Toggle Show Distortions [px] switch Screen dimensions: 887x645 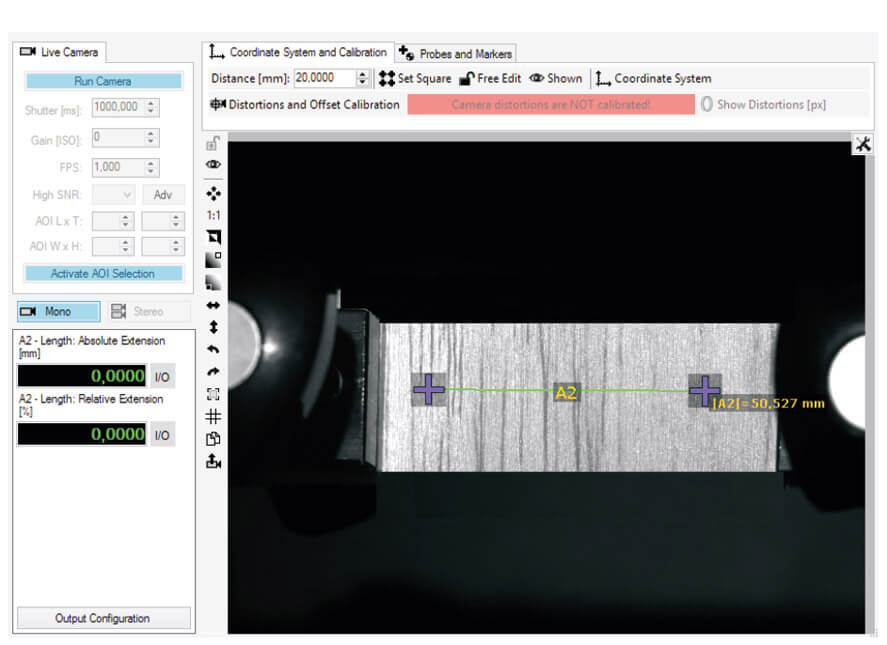(x=707, y=104)
